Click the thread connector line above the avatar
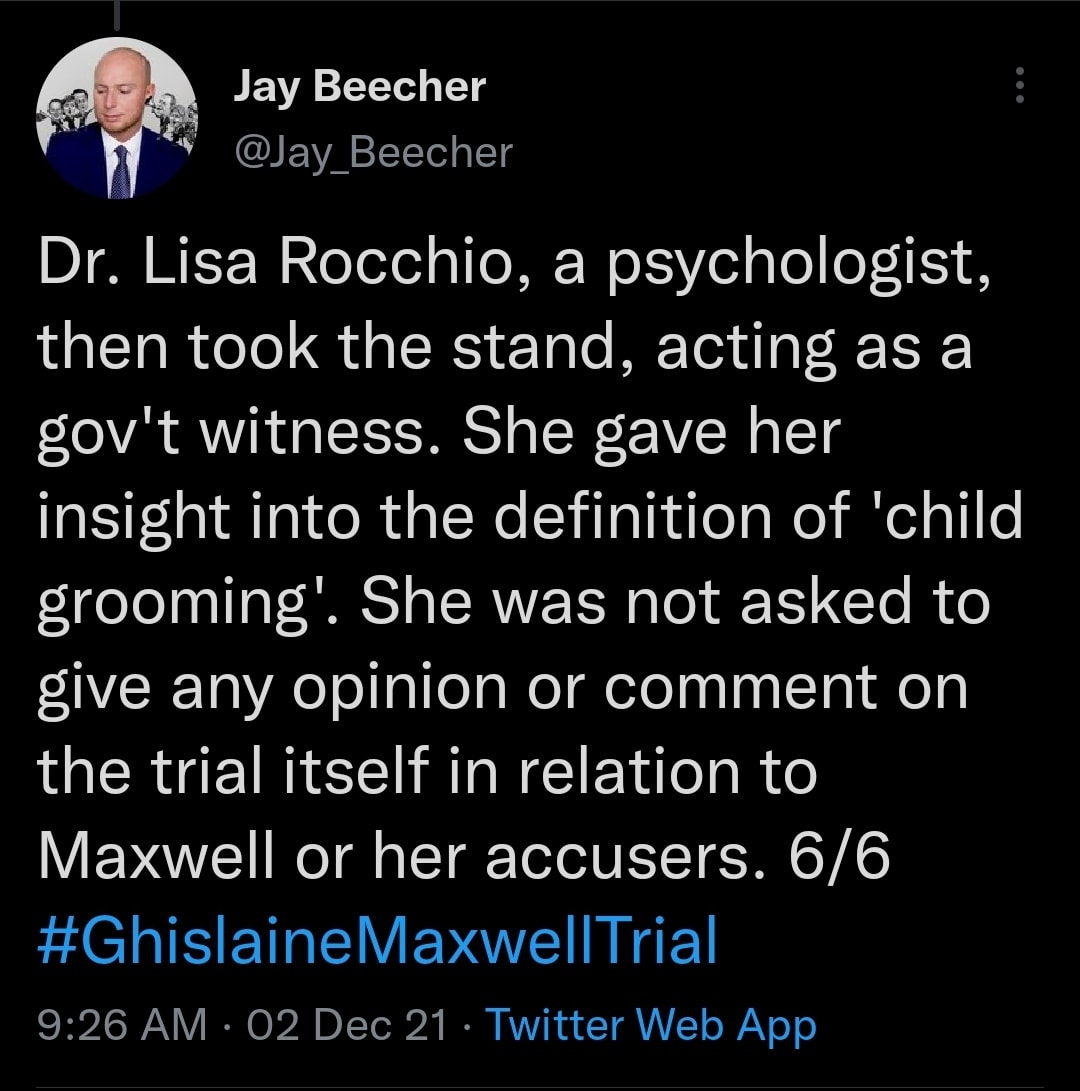The height and width of the screenshot is (1091, 1080). pyautogui.click(x=117, y=14)
